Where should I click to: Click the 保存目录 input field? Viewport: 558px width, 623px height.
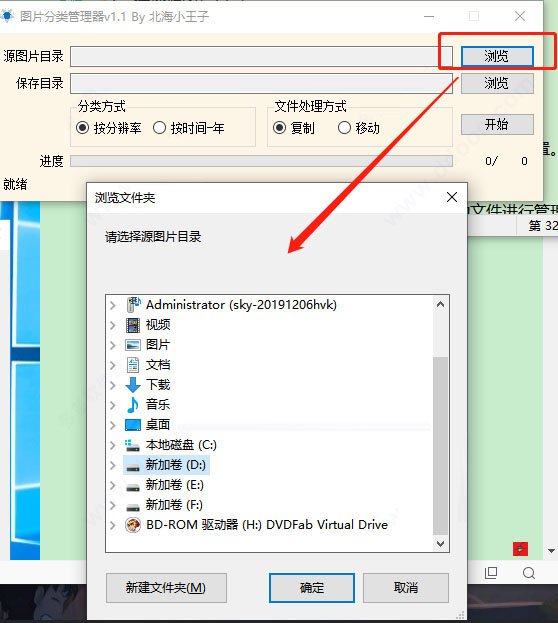(262, 83)
